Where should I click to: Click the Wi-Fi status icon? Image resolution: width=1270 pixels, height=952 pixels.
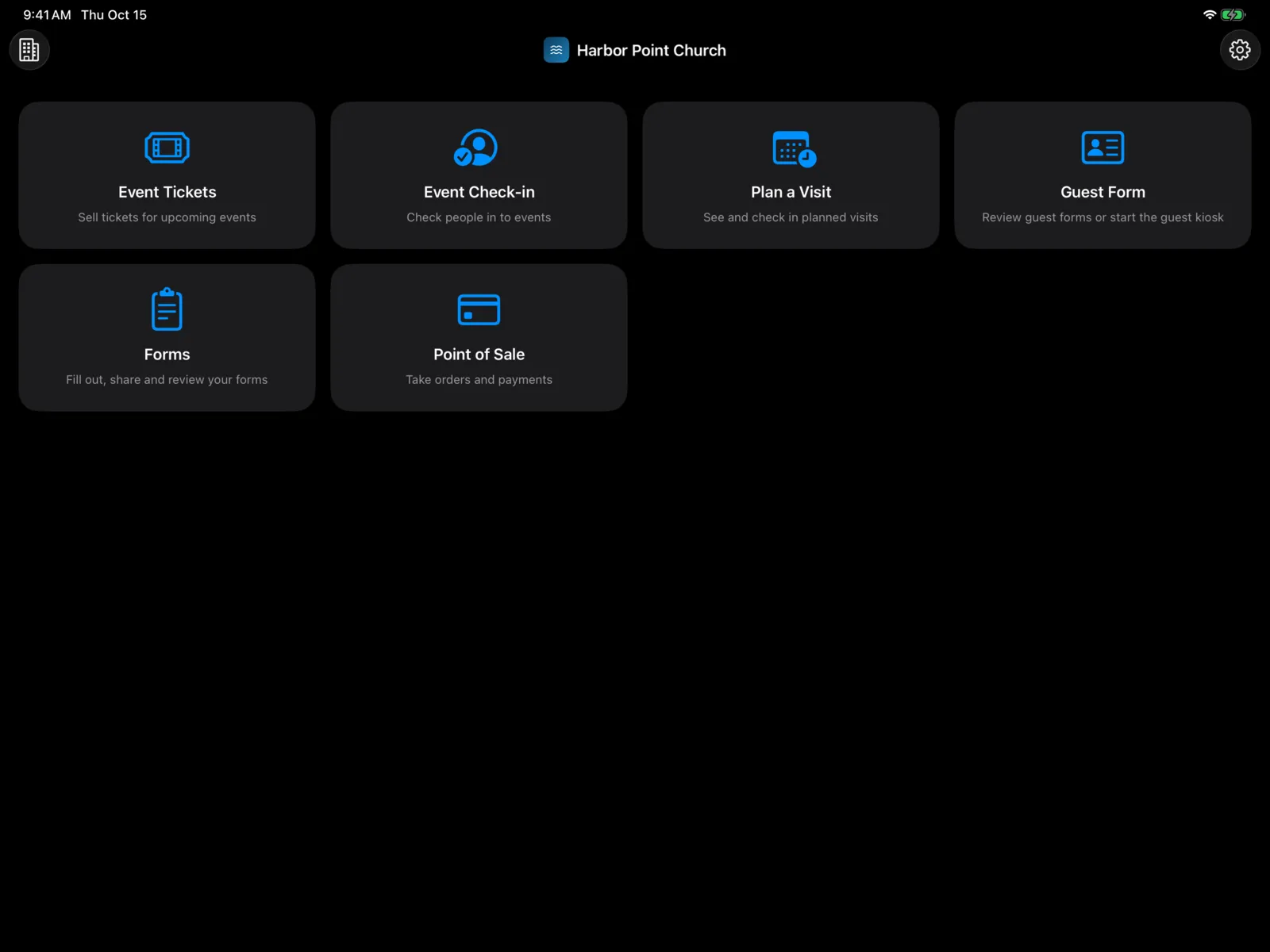[1210, 15]
